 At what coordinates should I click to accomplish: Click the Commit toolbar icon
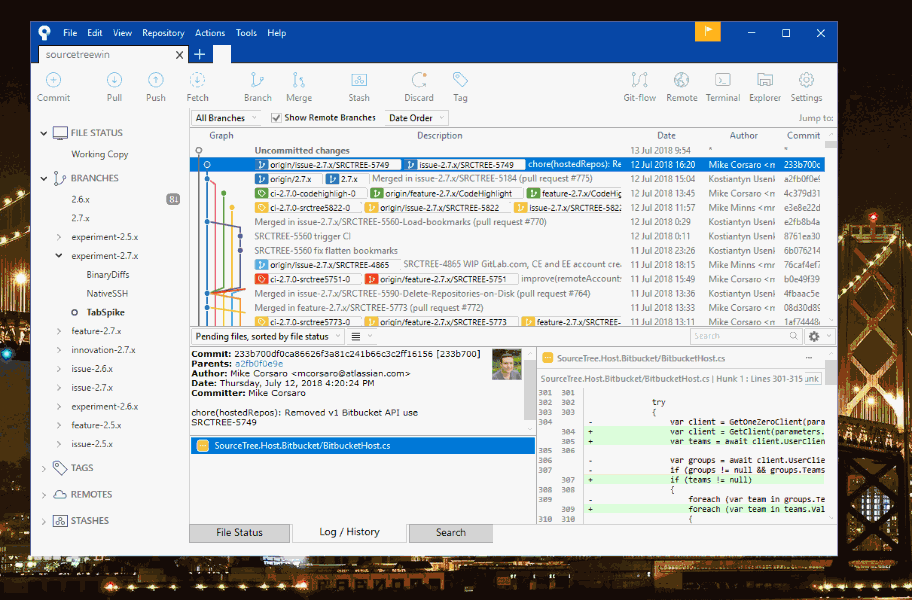click(53, 81)
